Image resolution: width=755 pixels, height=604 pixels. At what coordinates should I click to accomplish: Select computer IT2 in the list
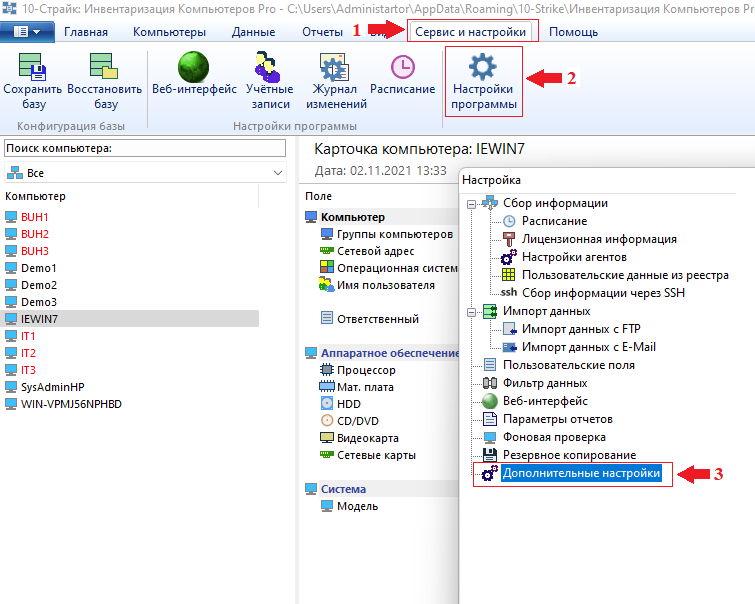(28, 353)
